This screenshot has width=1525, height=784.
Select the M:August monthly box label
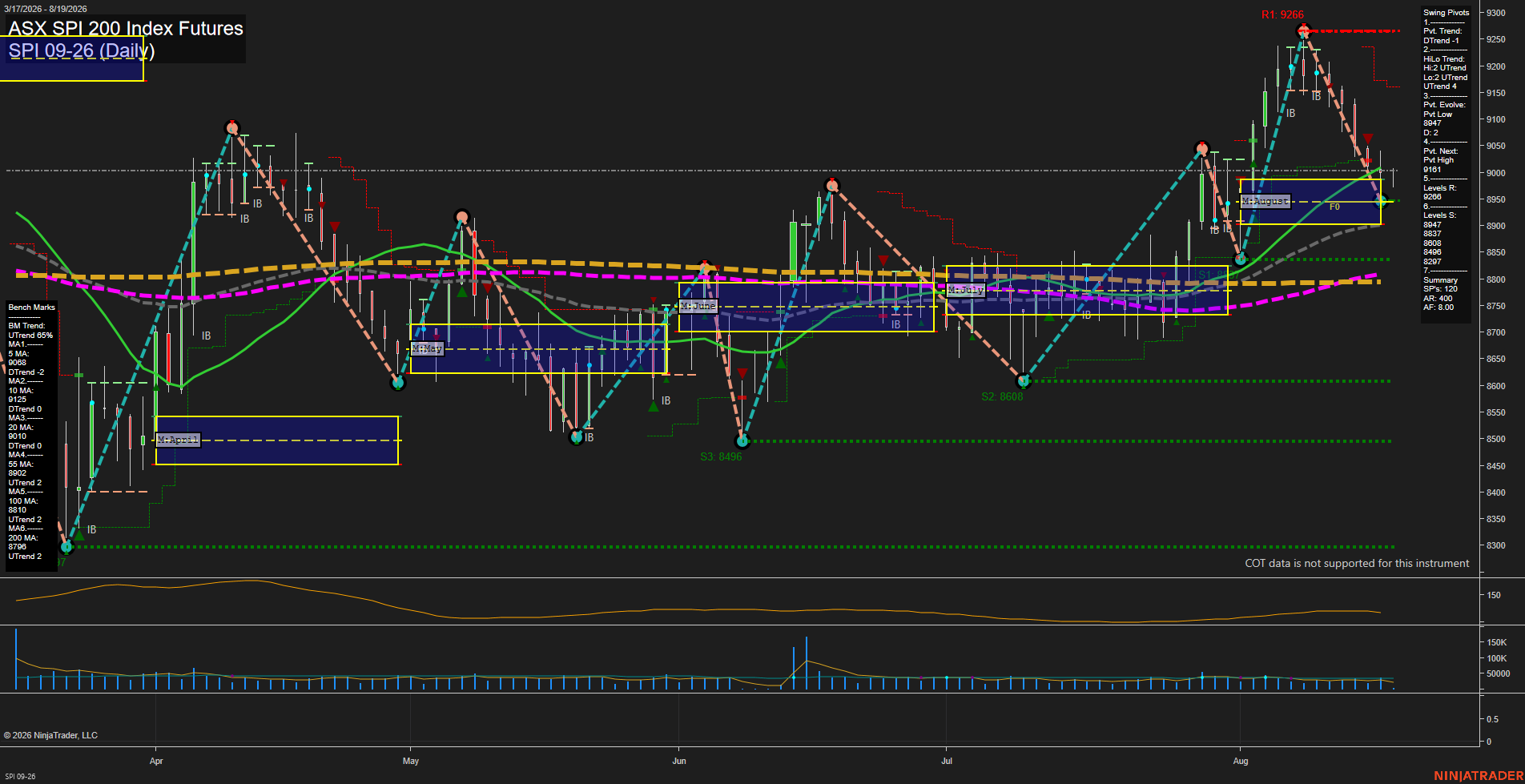tap(1265, 201)
